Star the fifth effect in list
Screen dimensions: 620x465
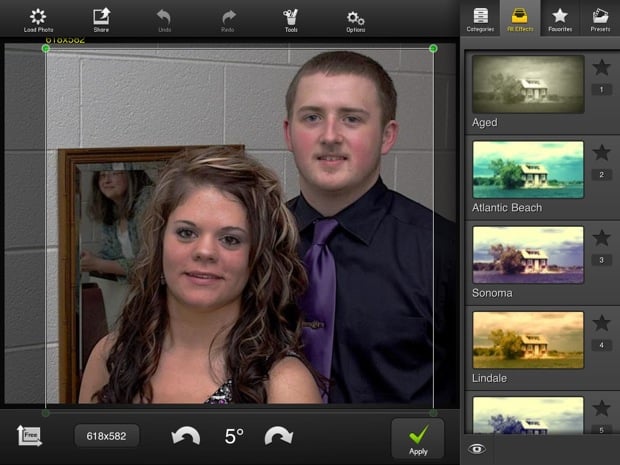point(601,408)
